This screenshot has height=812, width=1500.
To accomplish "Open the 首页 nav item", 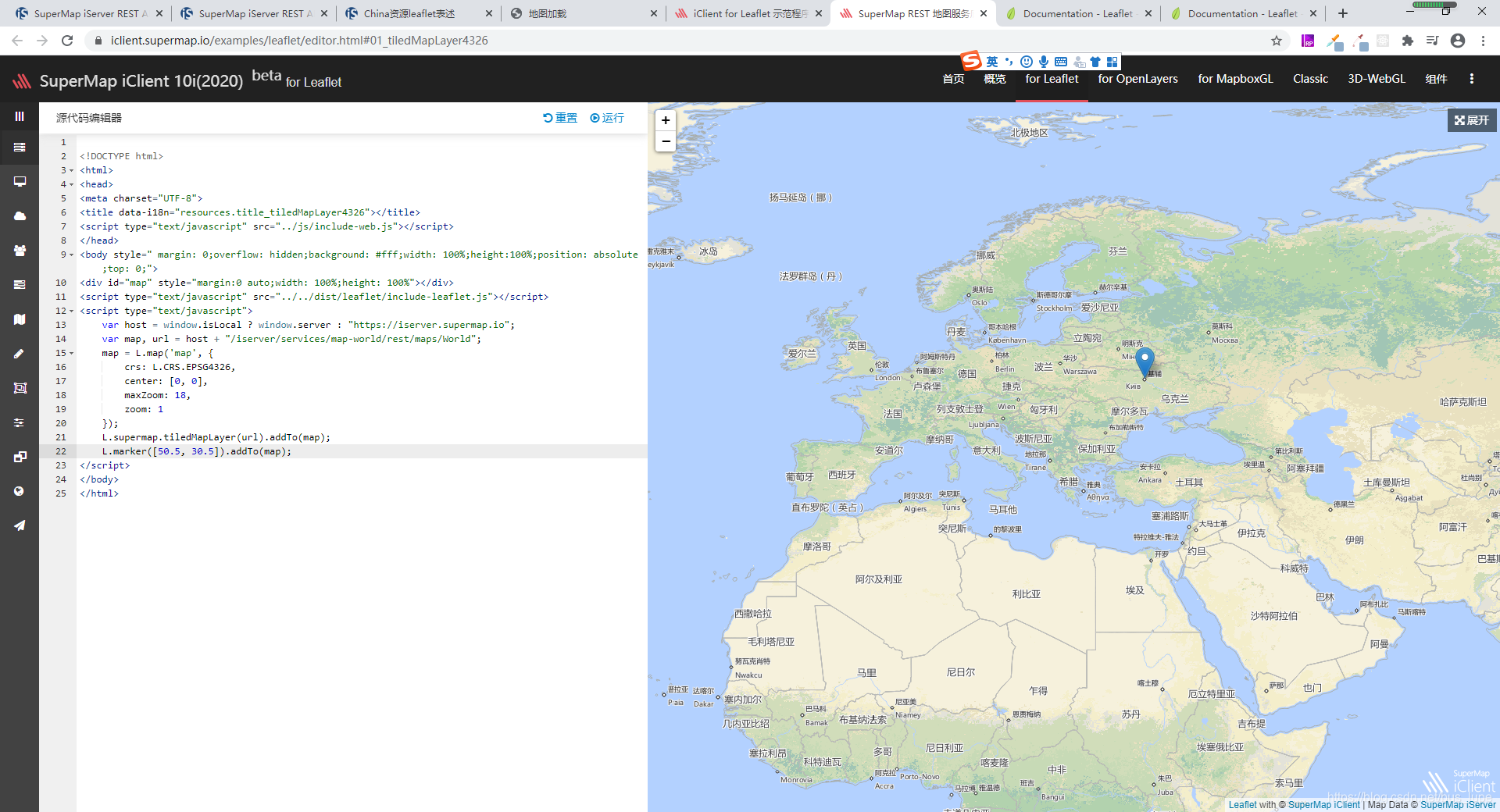I will point(953,79).
